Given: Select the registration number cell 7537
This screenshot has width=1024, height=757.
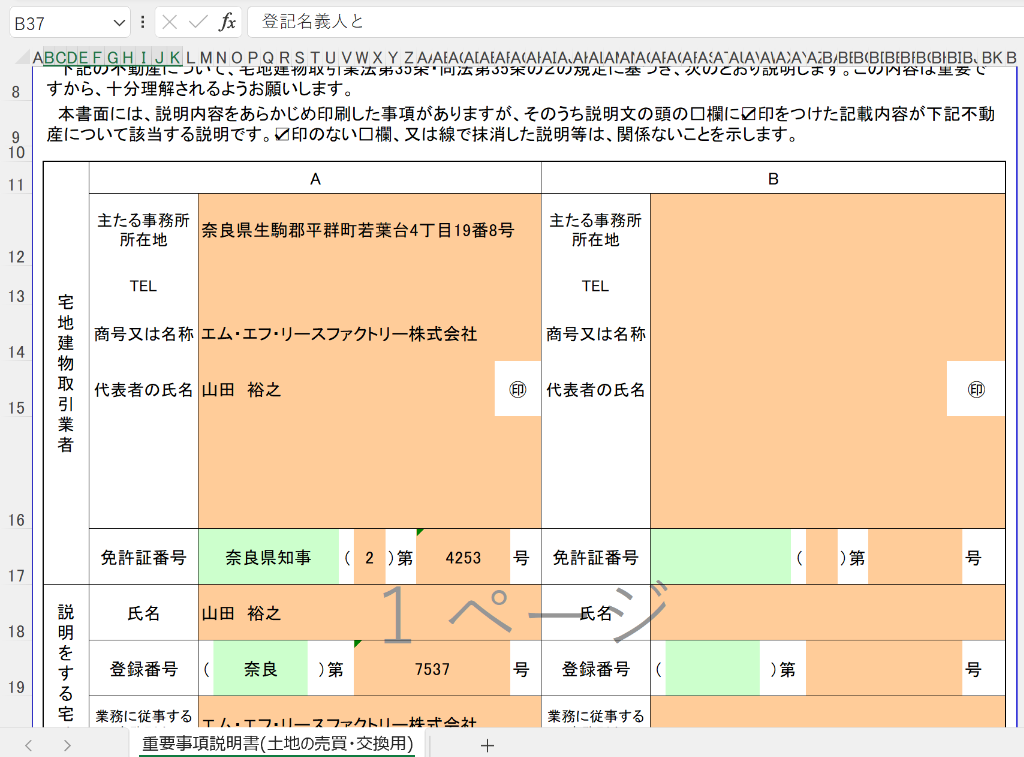Looking at the screenshot, I should coord(432,669).
